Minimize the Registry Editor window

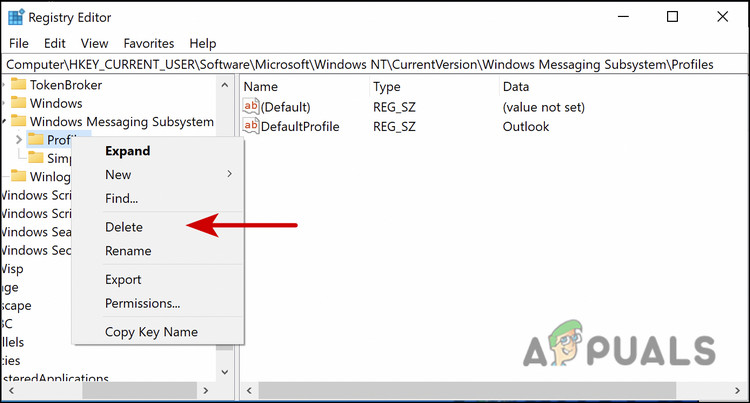tap(623, 17)
